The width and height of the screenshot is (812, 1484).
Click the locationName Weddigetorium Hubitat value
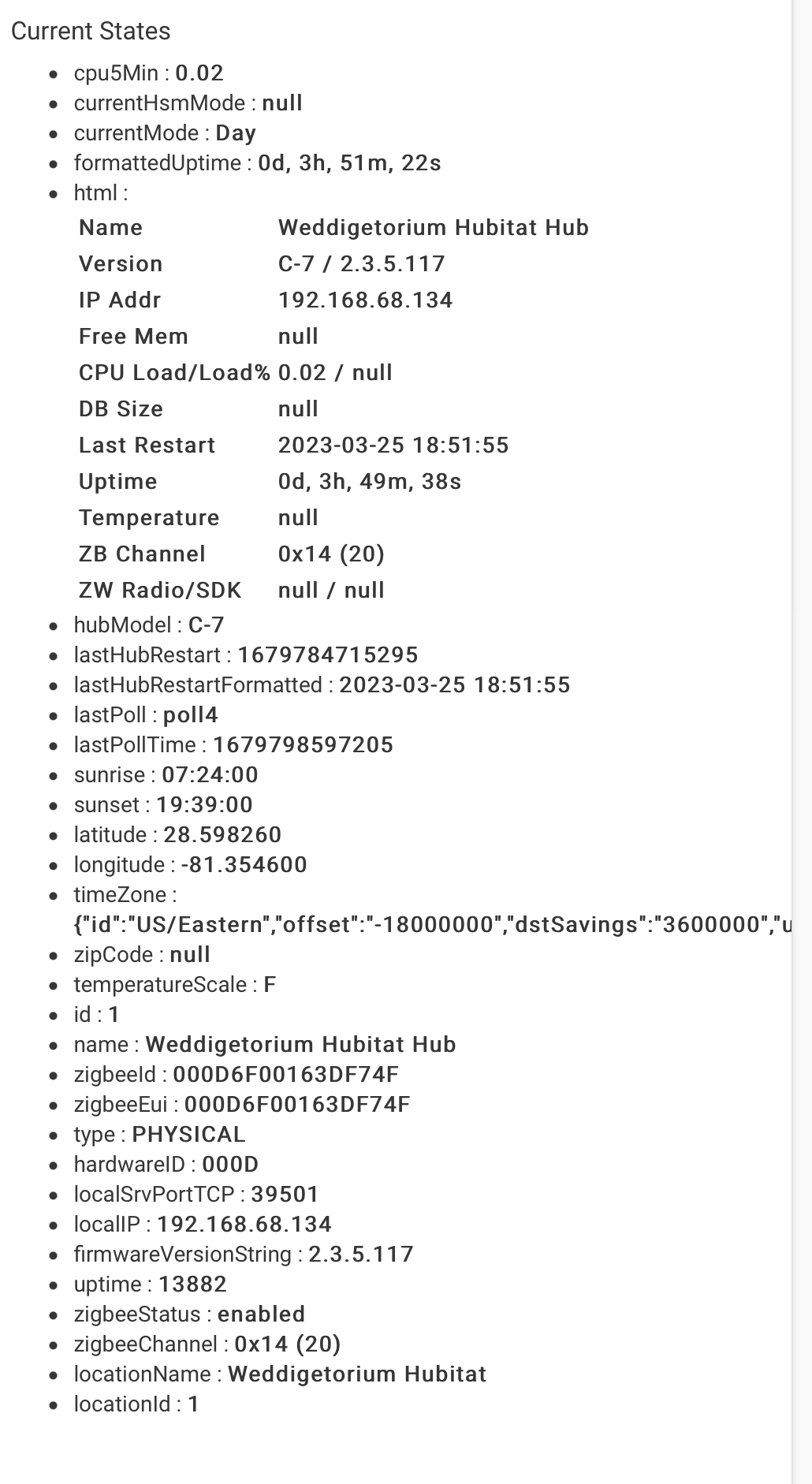click(357, 1374)
